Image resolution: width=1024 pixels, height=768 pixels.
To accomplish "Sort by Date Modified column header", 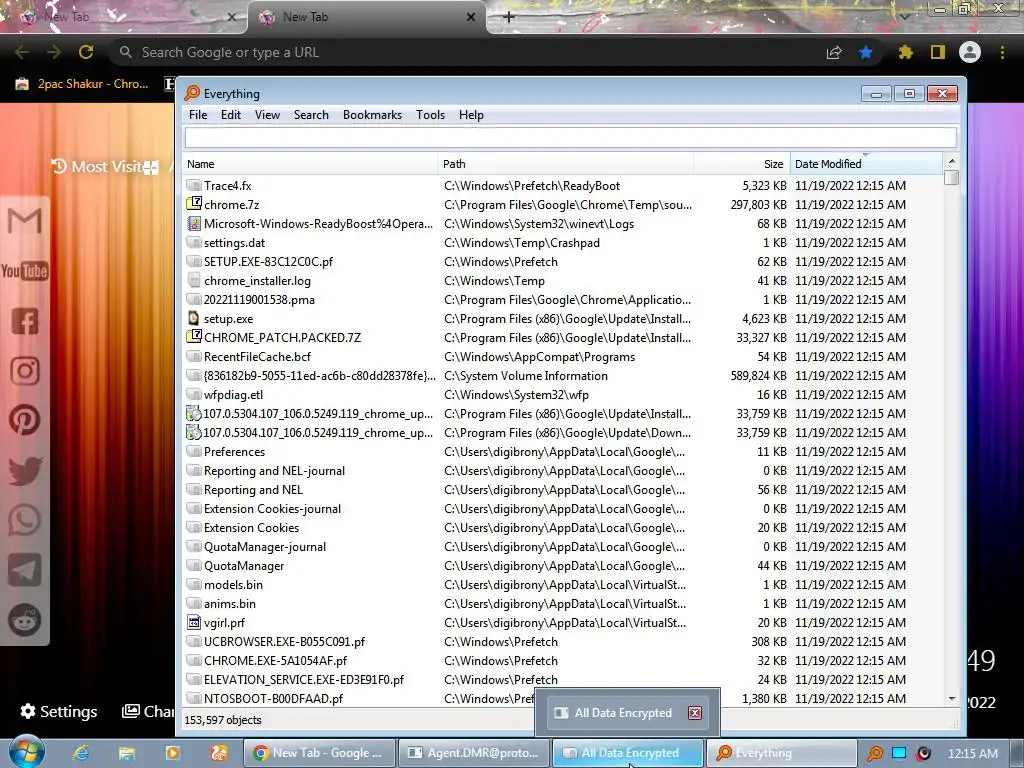I will (x=866, y=164).
